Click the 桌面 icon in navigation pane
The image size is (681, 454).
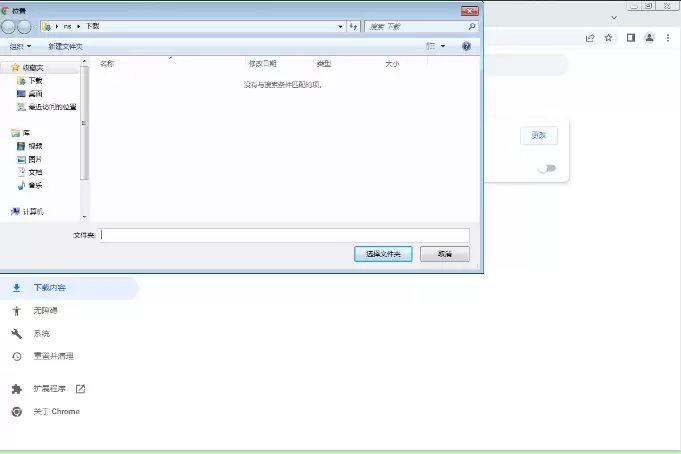click(x=21, y=93)
